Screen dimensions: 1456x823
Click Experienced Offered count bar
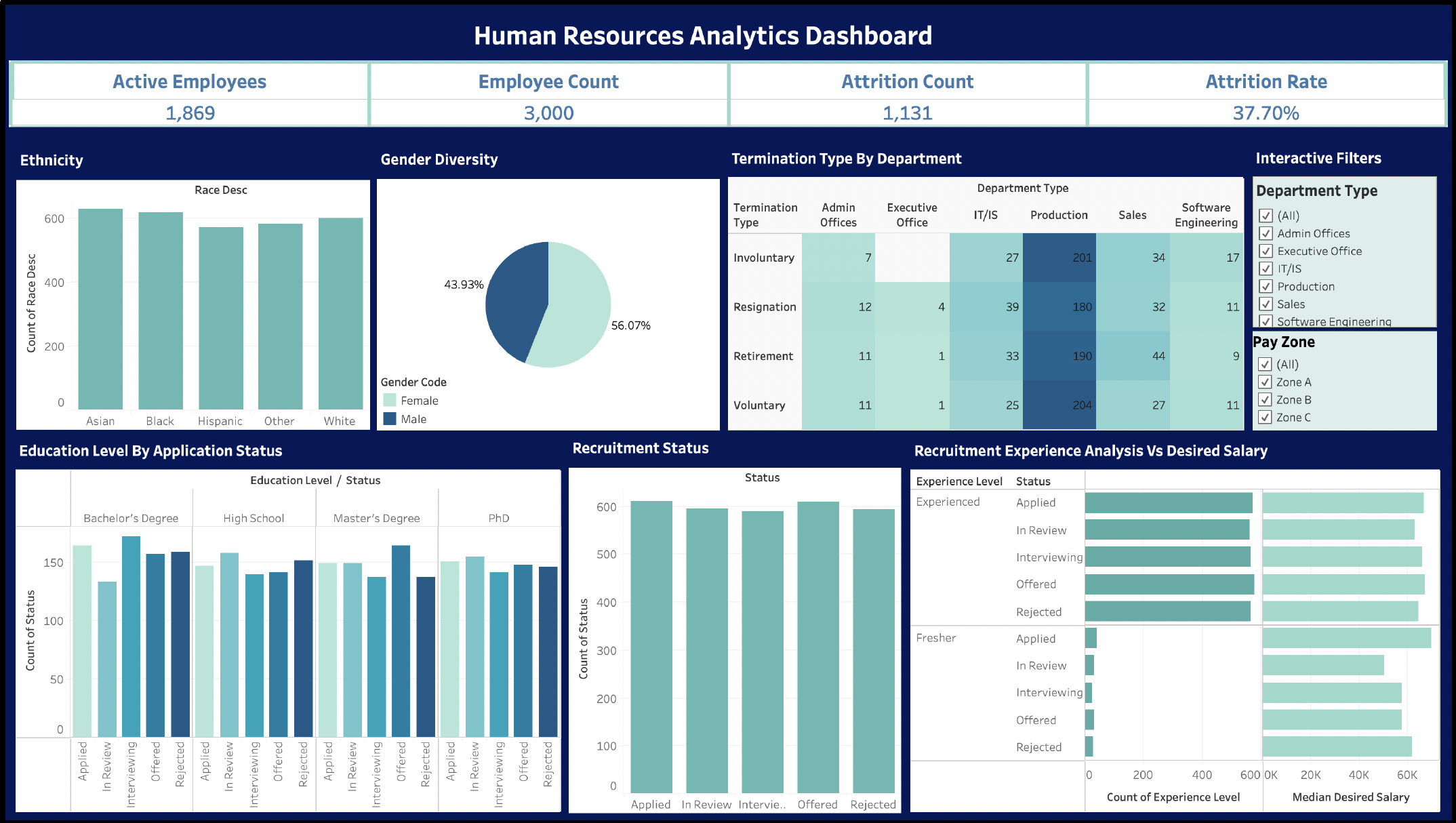point(1170,584)
